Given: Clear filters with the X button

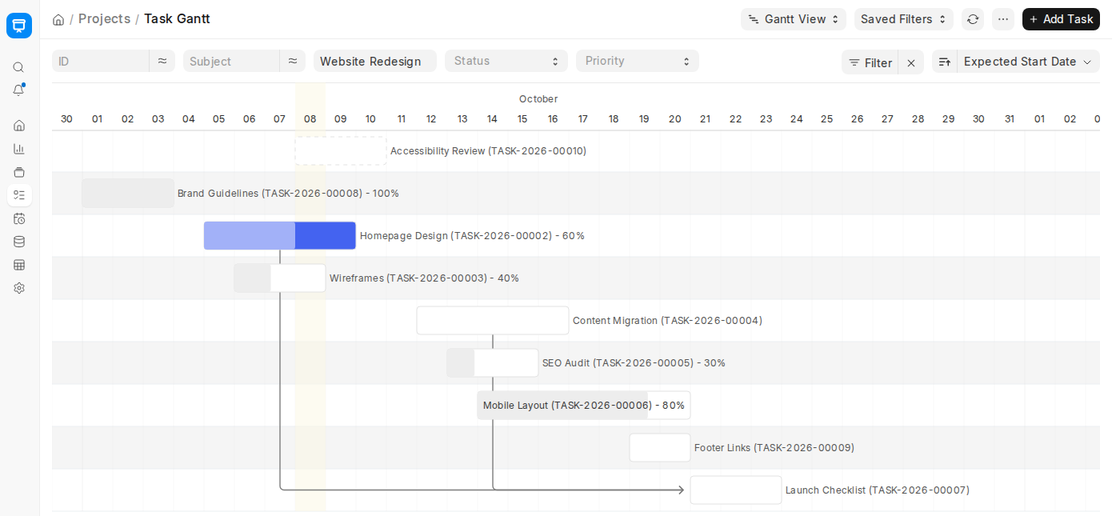Looking at the screenshot, I should (x=911, y=63).
